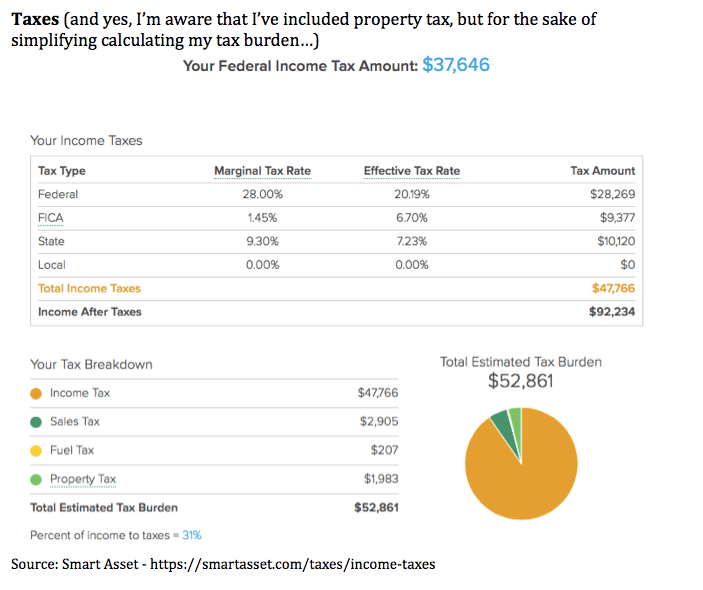Select the State tax row label
The width and height of the screenshot is (703, 590).
51,241
